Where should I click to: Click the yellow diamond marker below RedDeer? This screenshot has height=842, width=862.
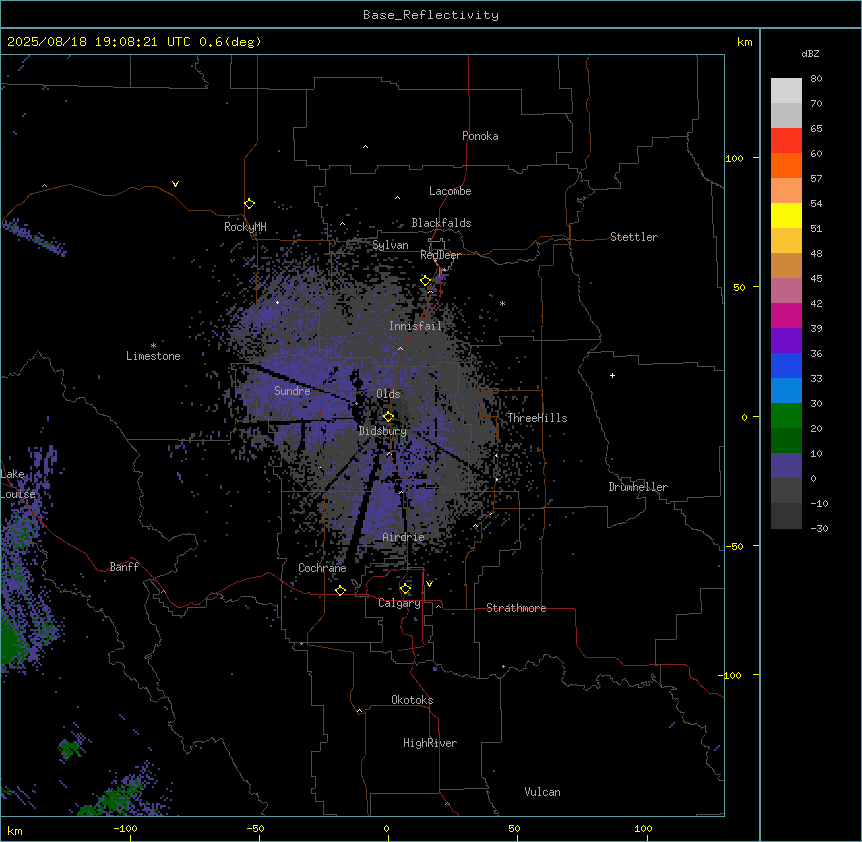(426, 281)
